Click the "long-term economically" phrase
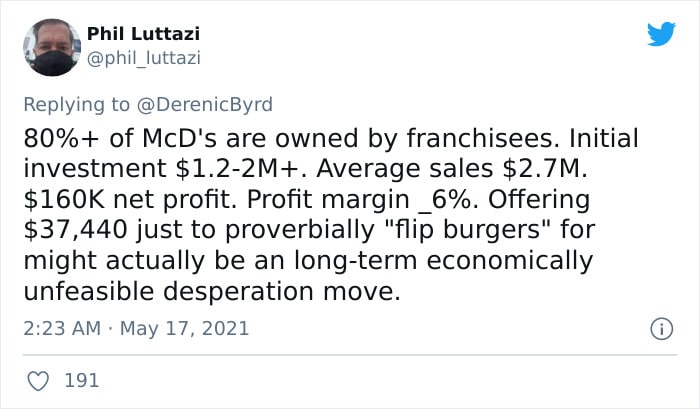 443,261
